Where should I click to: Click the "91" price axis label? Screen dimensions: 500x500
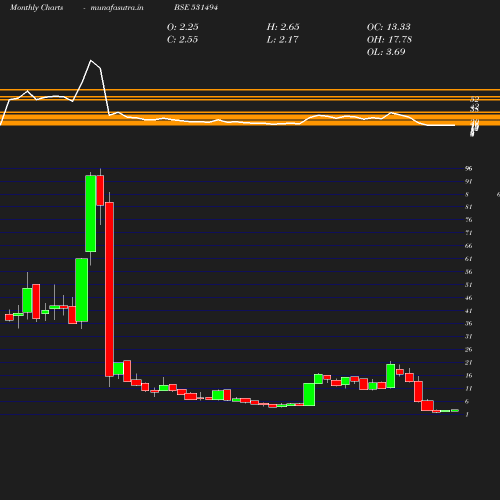[468, 181]
